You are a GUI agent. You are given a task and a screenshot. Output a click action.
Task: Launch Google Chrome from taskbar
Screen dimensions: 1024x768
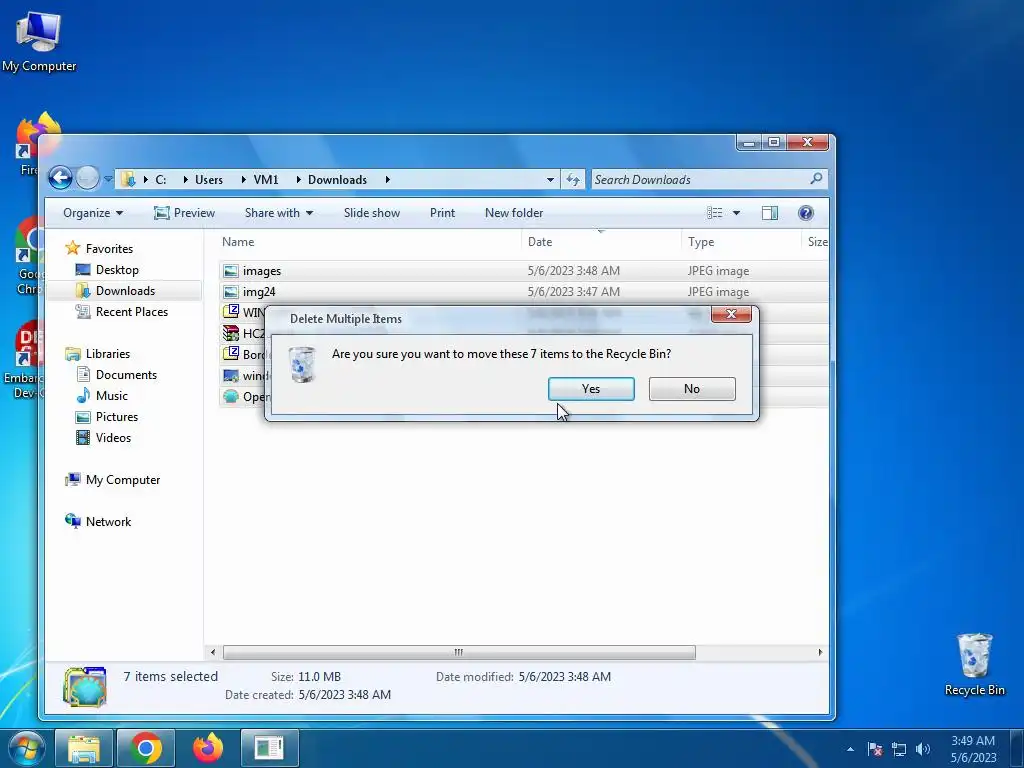[x=146, y=748]
